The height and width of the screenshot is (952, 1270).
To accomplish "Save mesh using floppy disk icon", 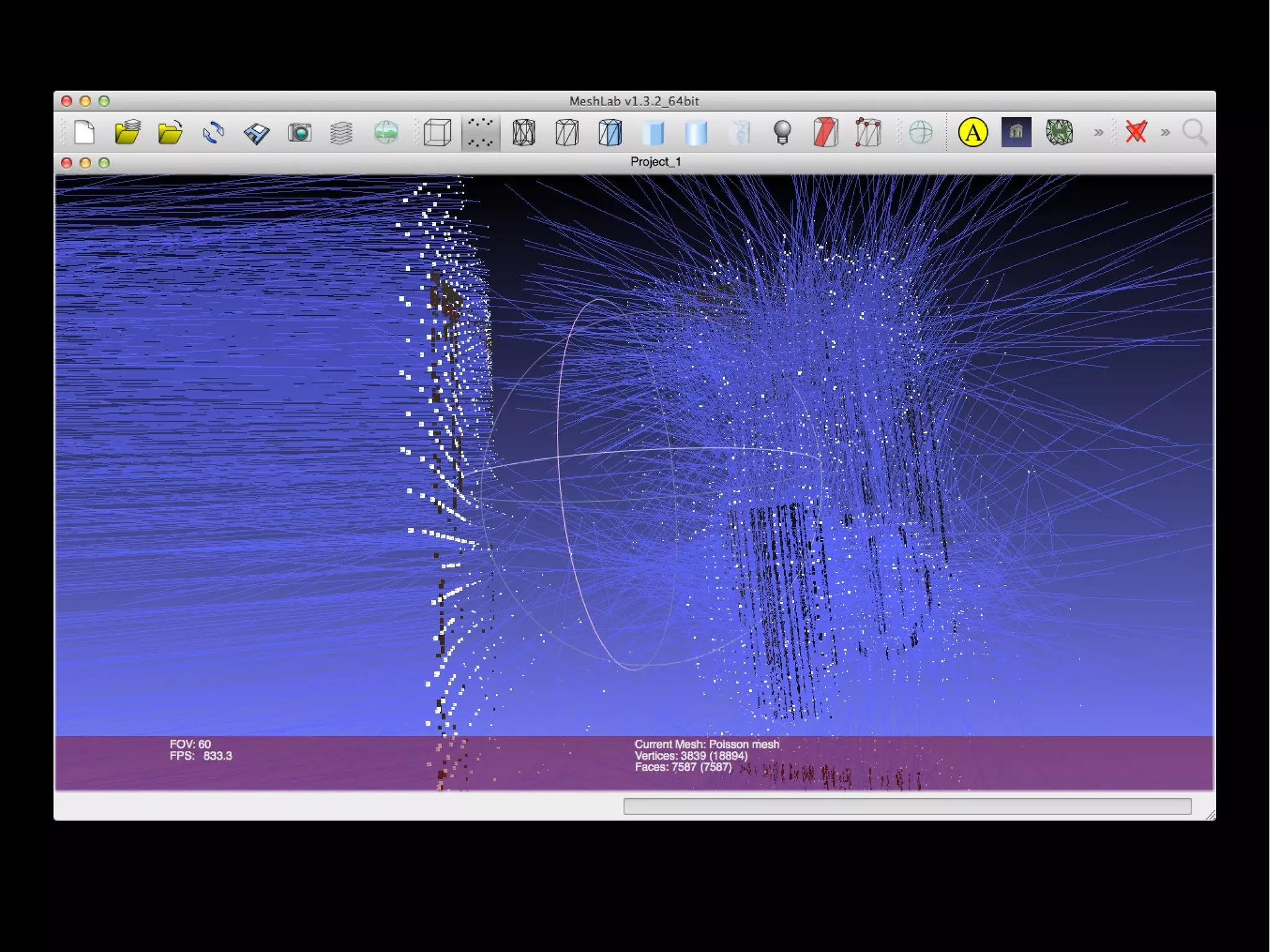I will (x=256, y=132).
